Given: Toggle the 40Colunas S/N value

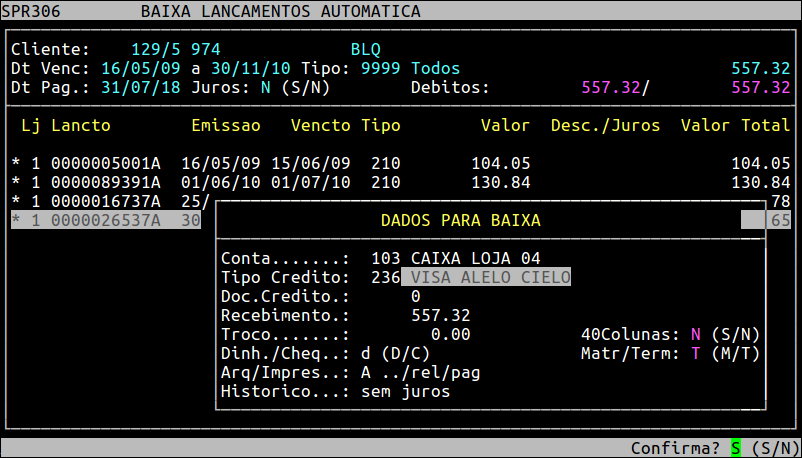Looking at the screenshot, I should (x=696, y=334).
